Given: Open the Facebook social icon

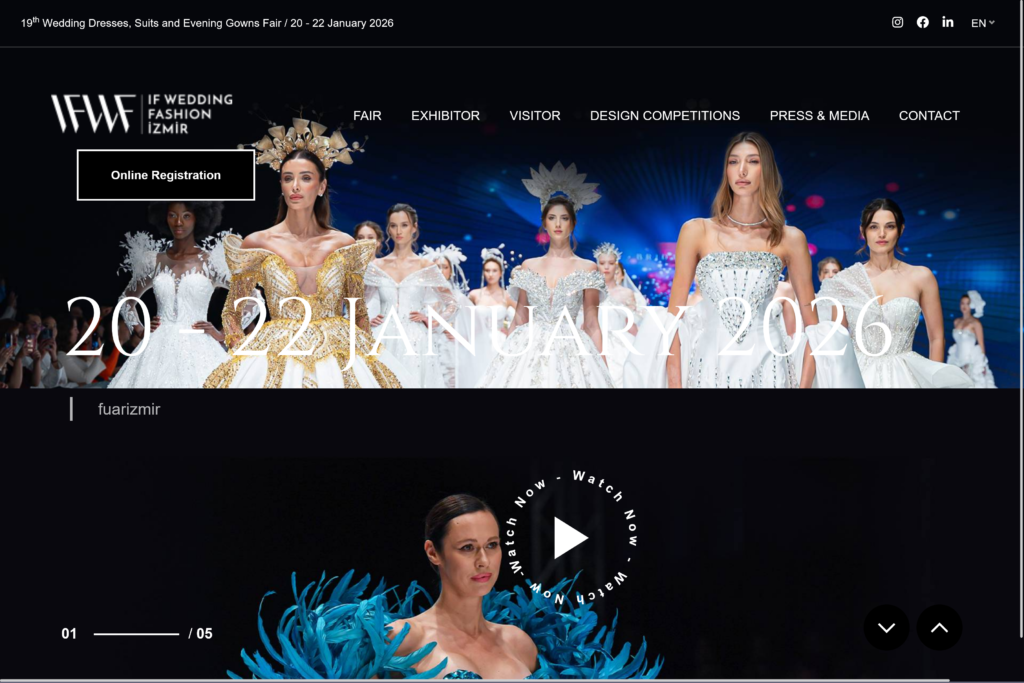Looking at the screenshot, I should (922, 22).
